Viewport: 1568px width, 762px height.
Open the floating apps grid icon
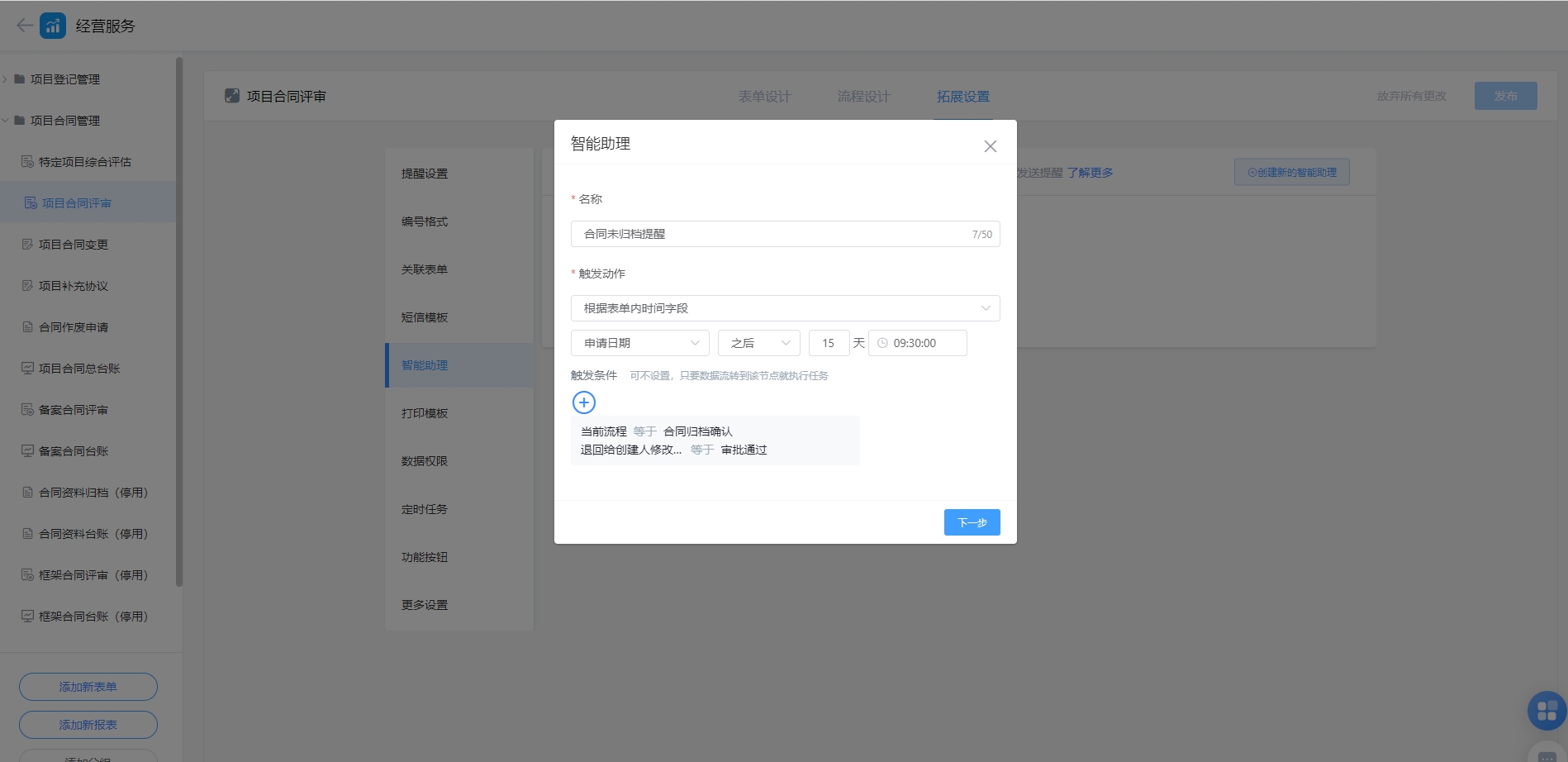1547,711
